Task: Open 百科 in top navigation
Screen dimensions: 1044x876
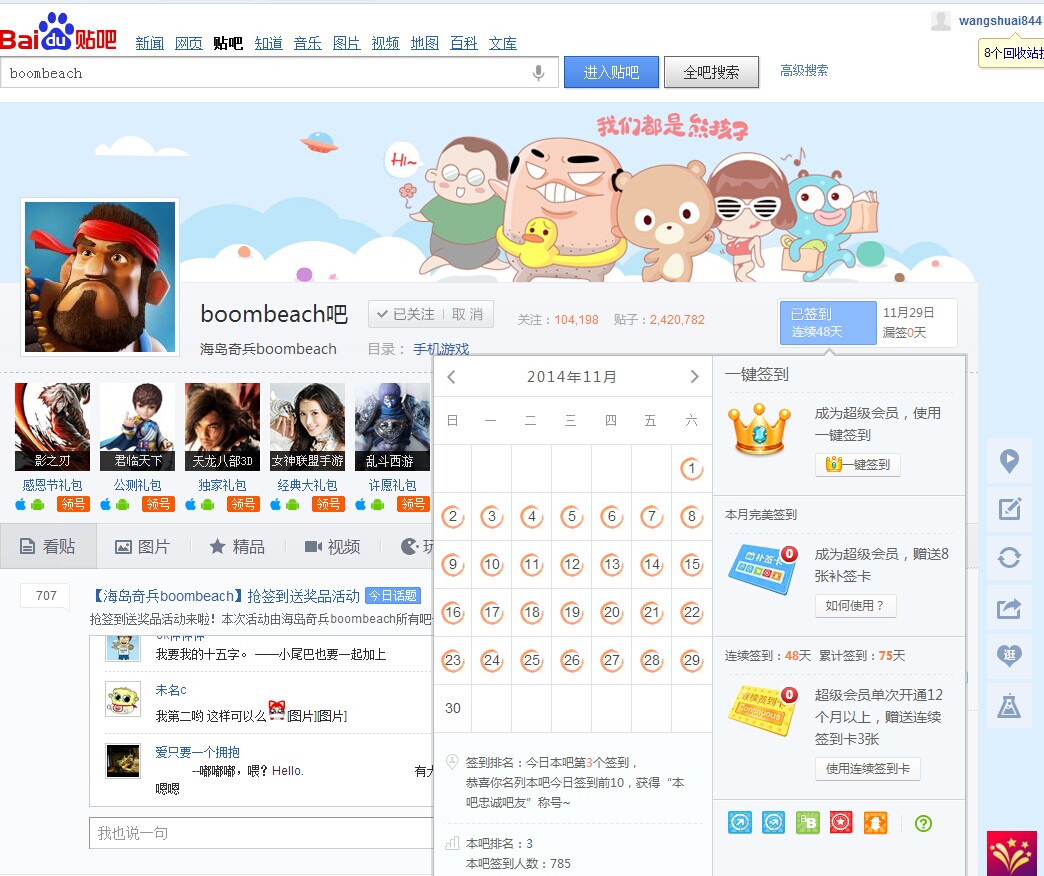Action: tap(463, 43)
